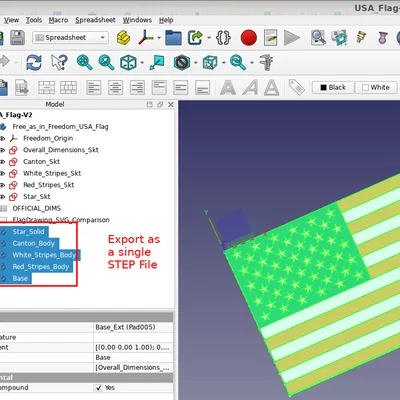Click the magnifier inspect icon at toolbar right

318,38
